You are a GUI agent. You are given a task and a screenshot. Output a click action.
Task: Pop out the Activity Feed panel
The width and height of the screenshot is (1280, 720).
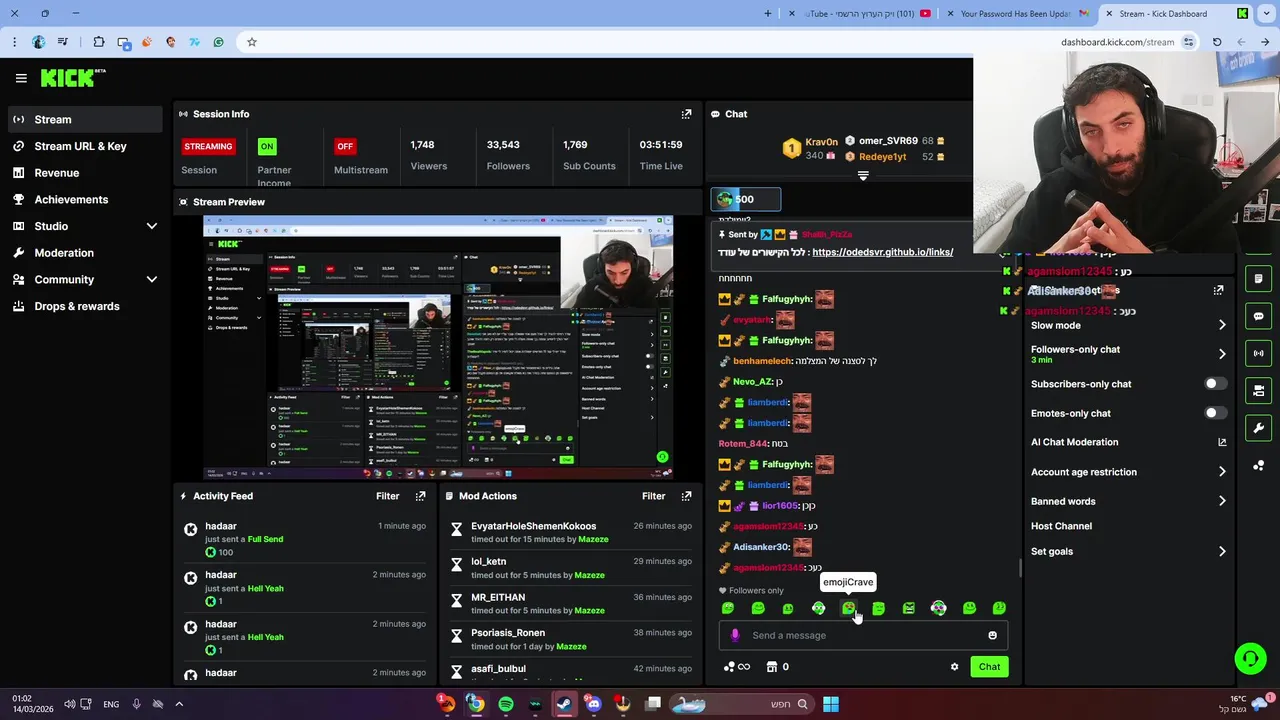tap(420, 496)
